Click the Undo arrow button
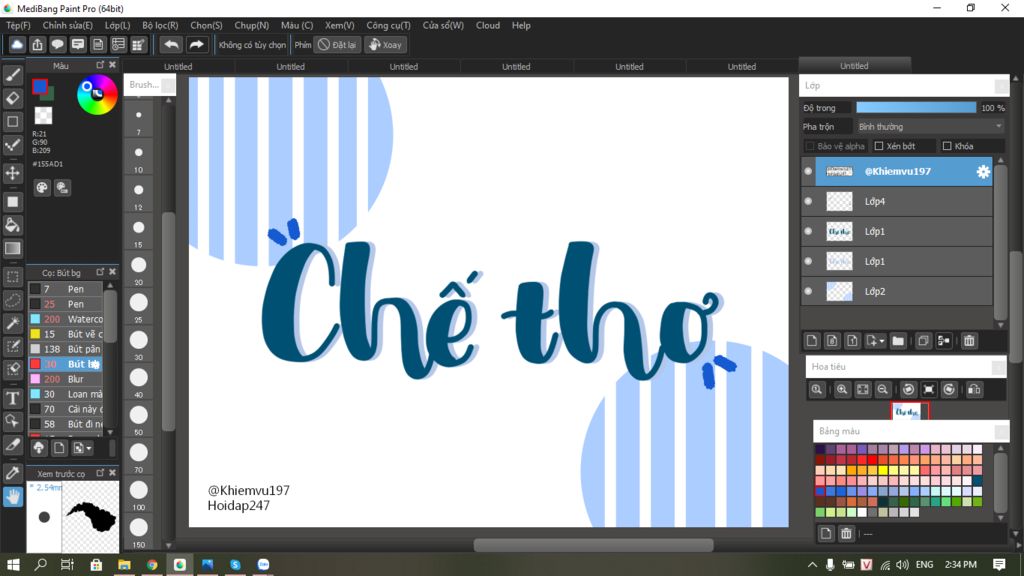This screenshot has width=1024, height=576. [171, 44]
